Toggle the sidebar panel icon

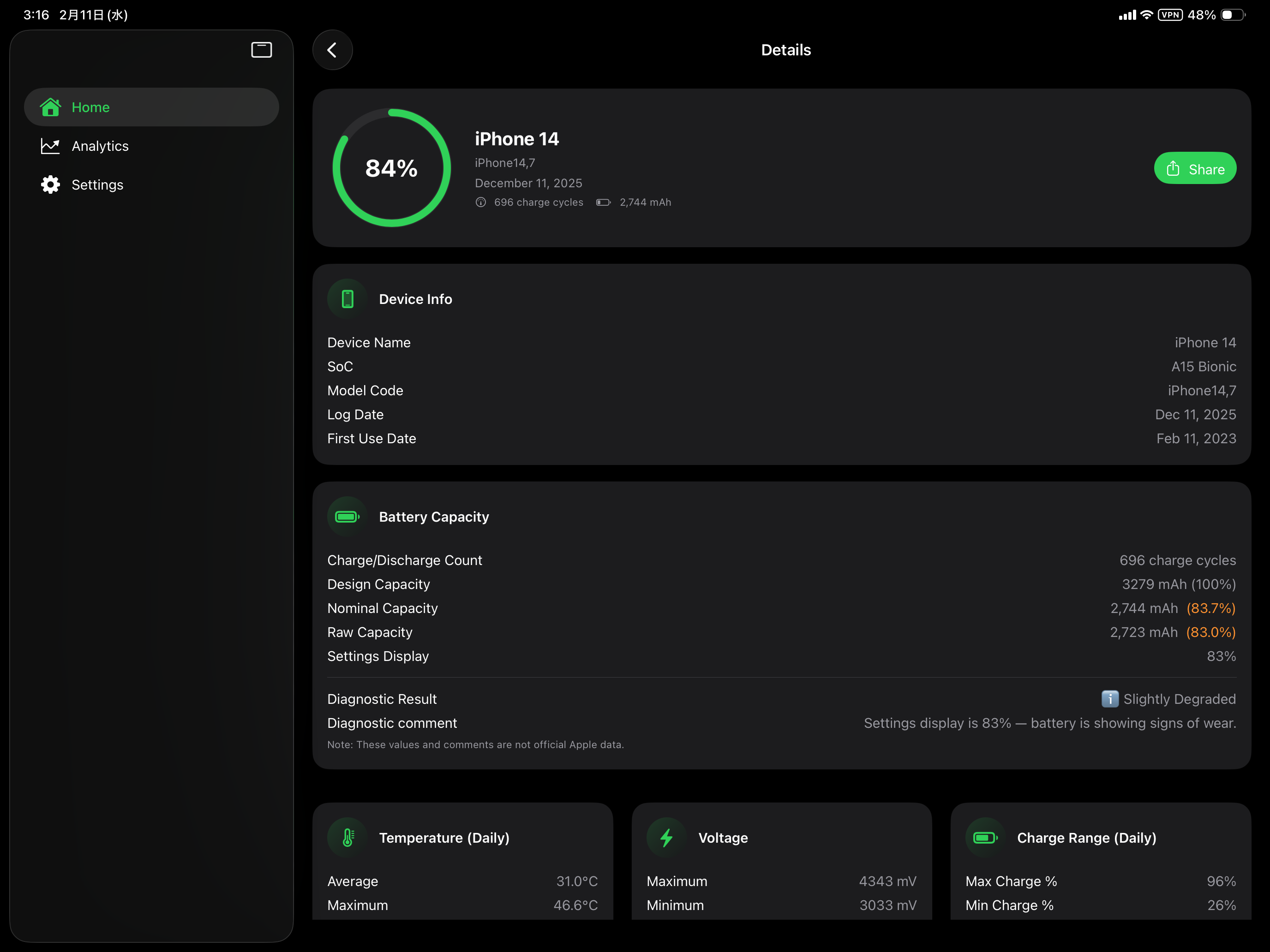coord(261,50)
